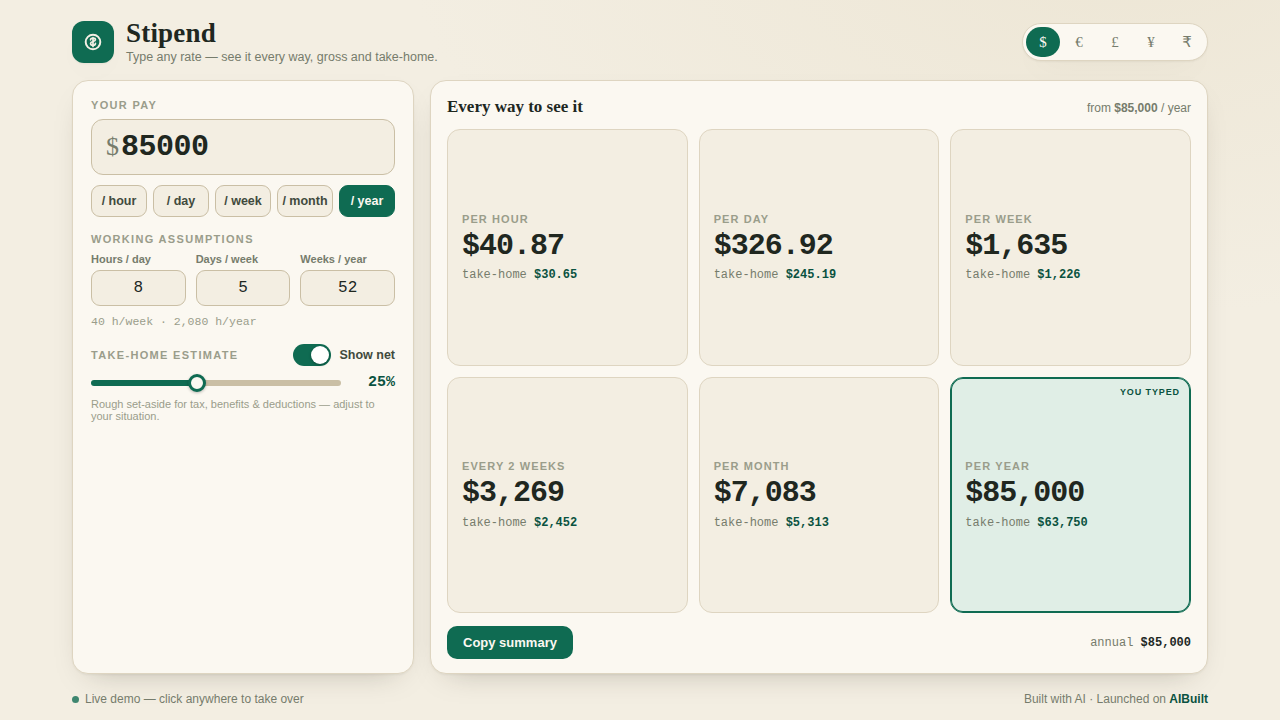This screenshot has width=1280, height=720.
Task: Toggle the Show net switch
Action: tap(312, 355)
